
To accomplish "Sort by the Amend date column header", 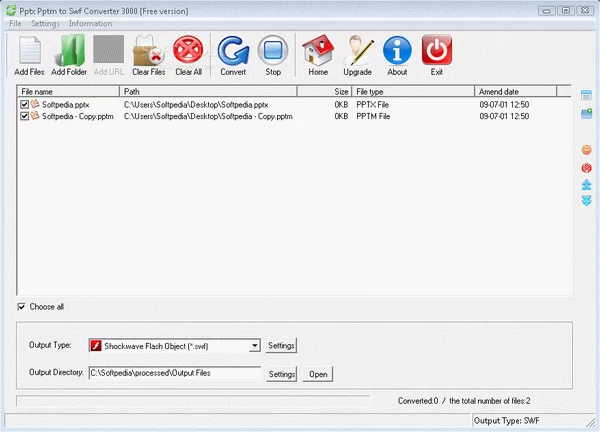I will click(x=515, y=91).
